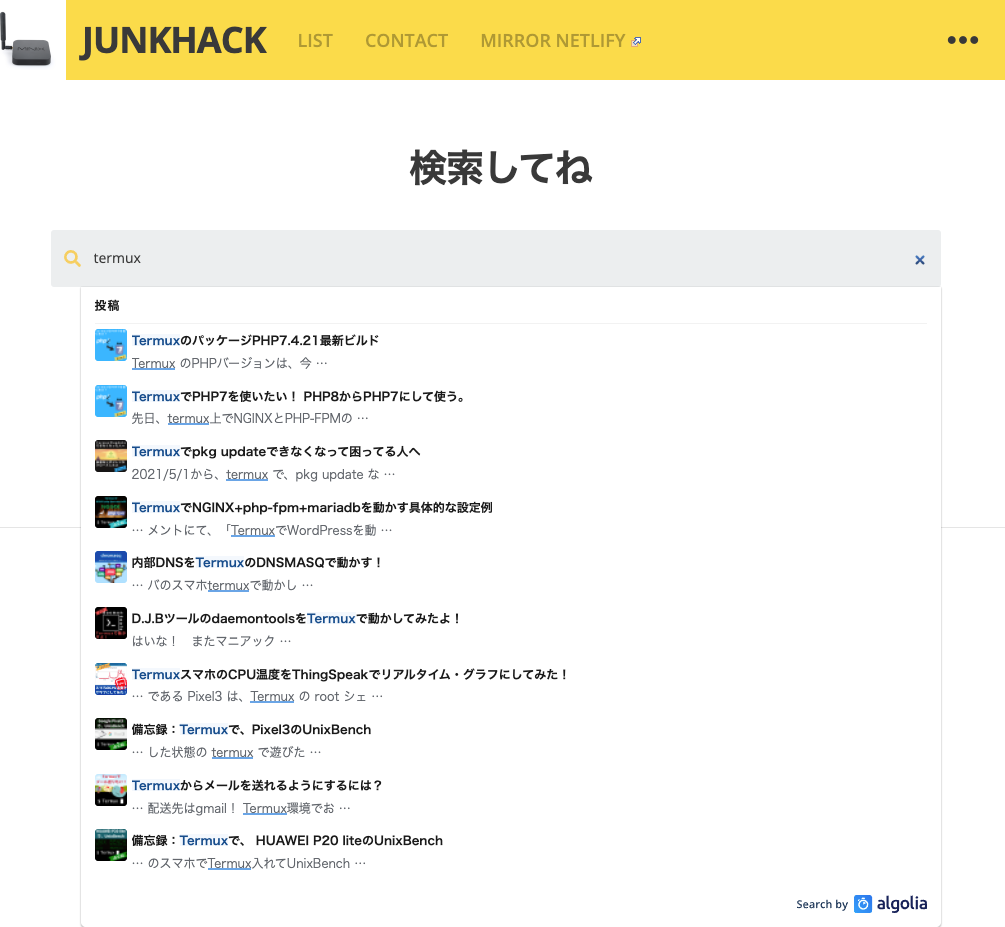Open result D.J.Bツールのdaemontools

[296, 618]
